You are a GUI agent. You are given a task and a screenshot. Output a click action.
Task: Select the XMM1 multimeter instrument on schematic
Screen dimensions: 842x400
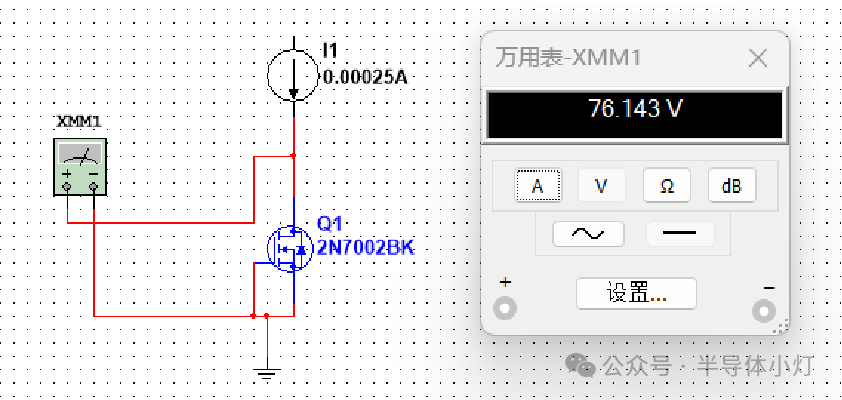pos(80,166)
